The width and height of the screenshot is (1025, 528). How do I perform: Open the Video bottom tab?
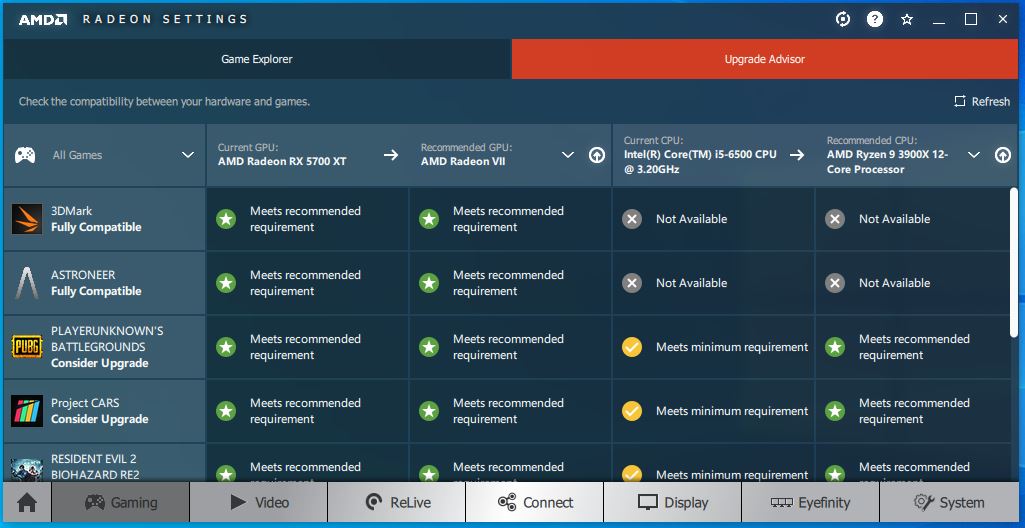pyautogui.click(x=259, y=503)
